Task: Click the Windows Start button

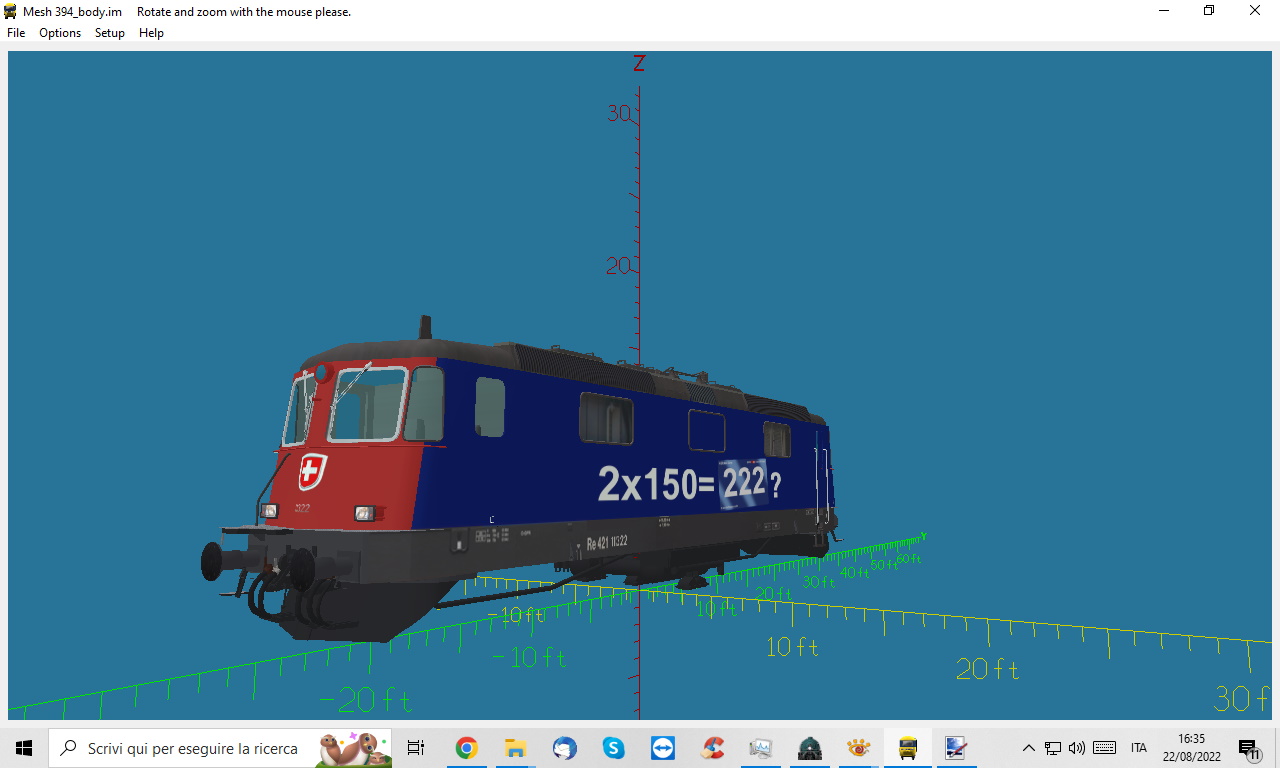Action: 24,748
